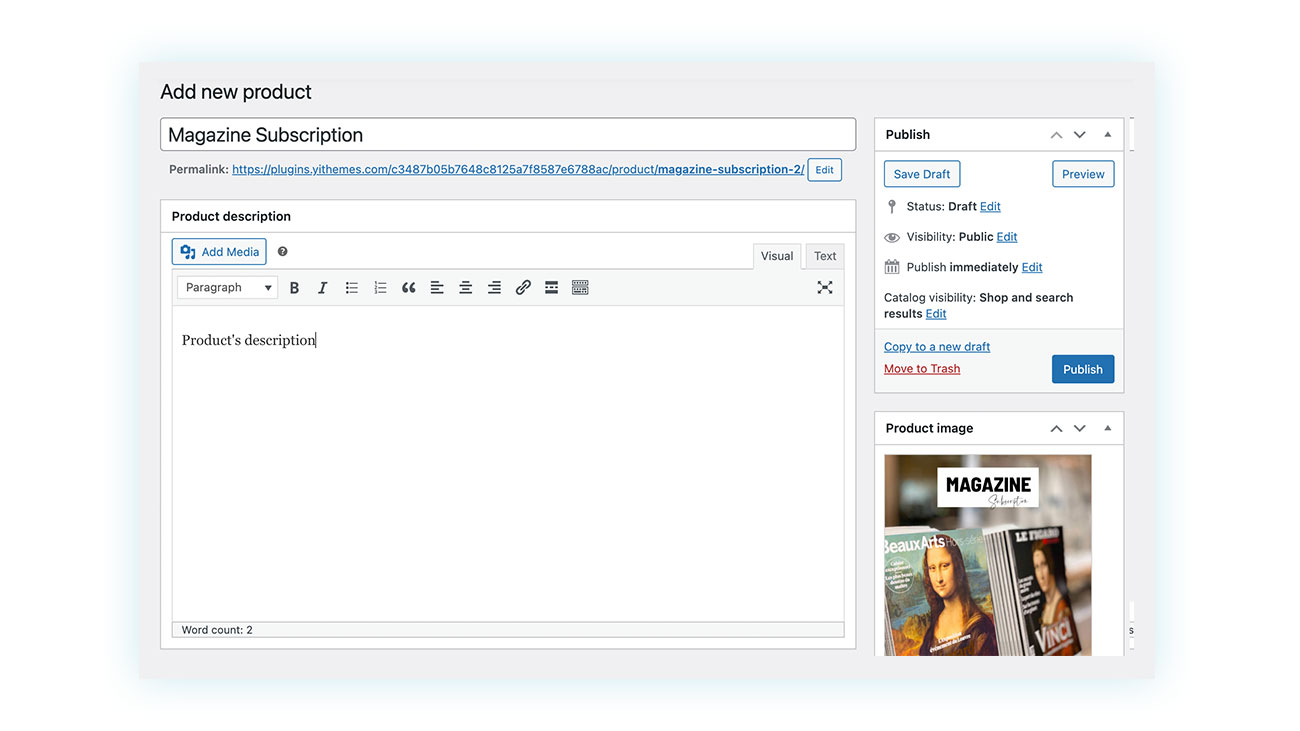Move Product image panel down

1080,428
